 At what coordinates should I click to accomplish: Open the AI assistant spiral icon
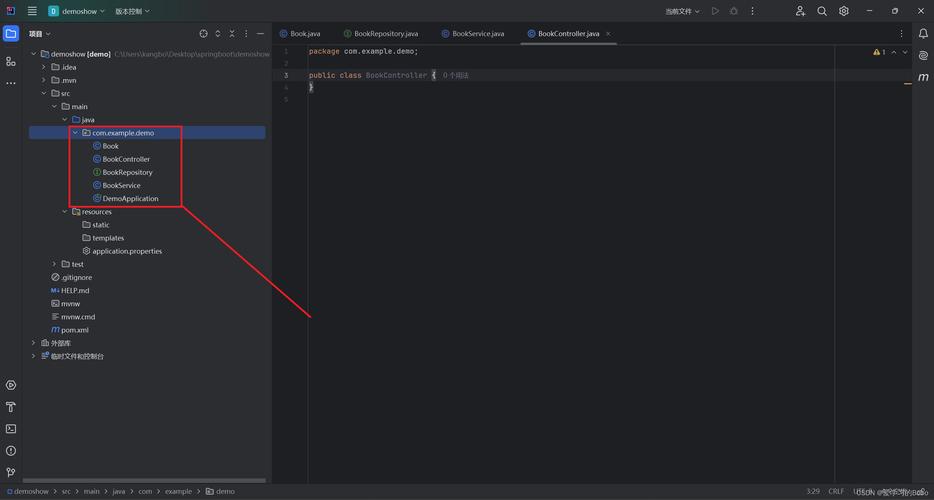[923, 55]
